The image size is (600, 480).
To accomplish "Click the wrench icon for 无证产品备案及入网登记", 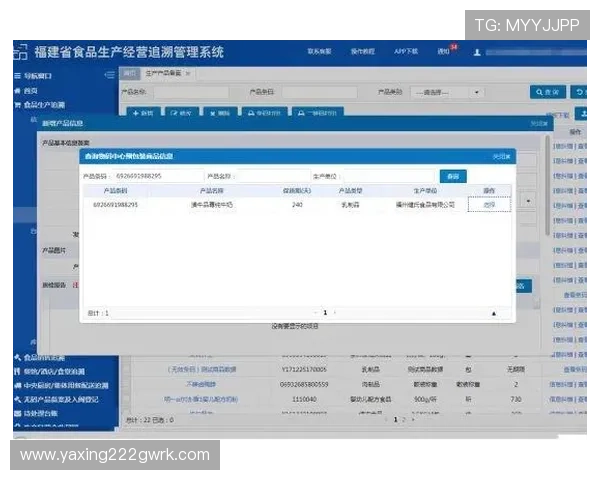I will coord(17,399).
